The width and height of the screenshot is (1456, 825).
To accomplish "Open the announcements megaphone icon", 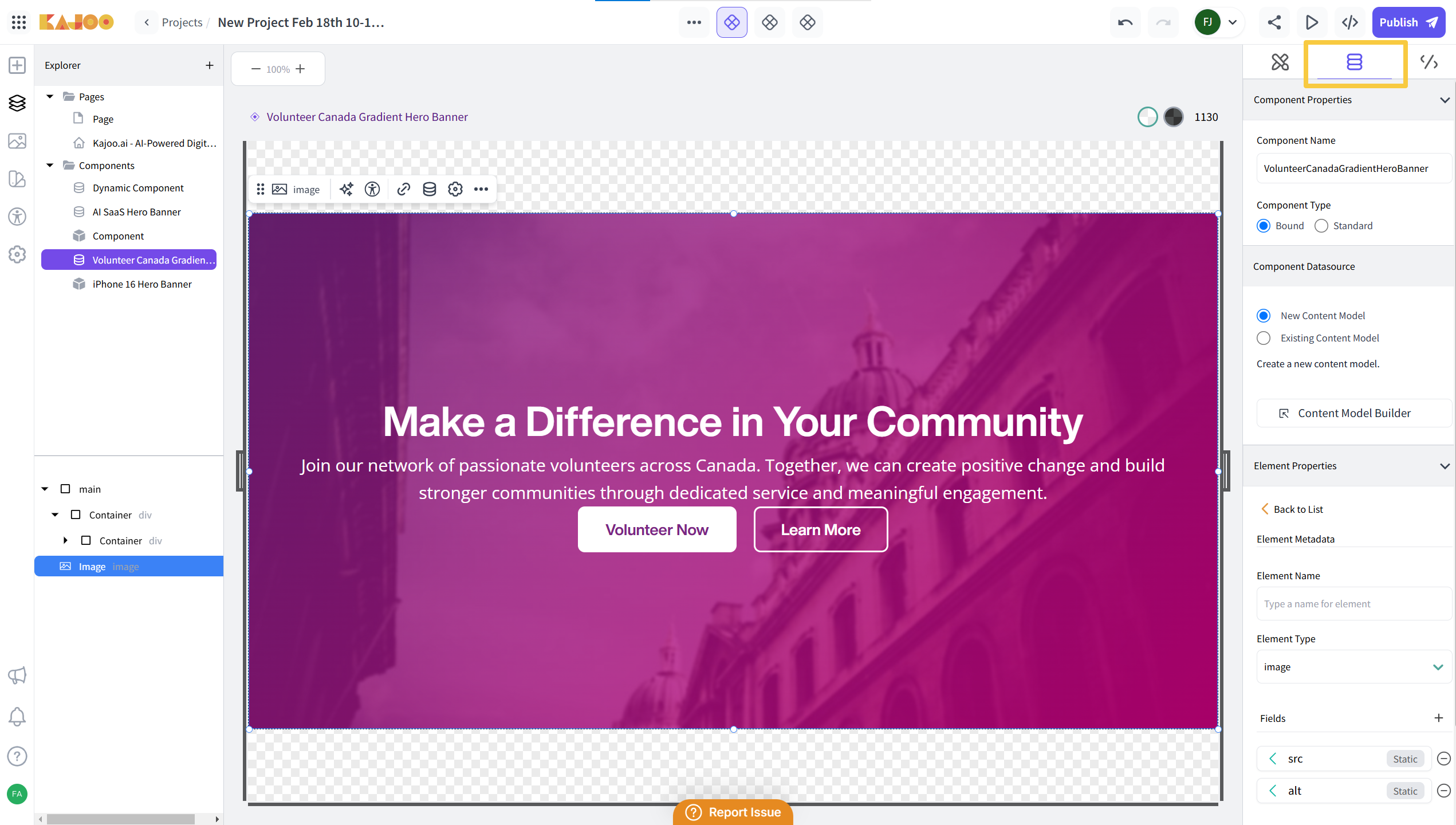I will click(17, 675).
